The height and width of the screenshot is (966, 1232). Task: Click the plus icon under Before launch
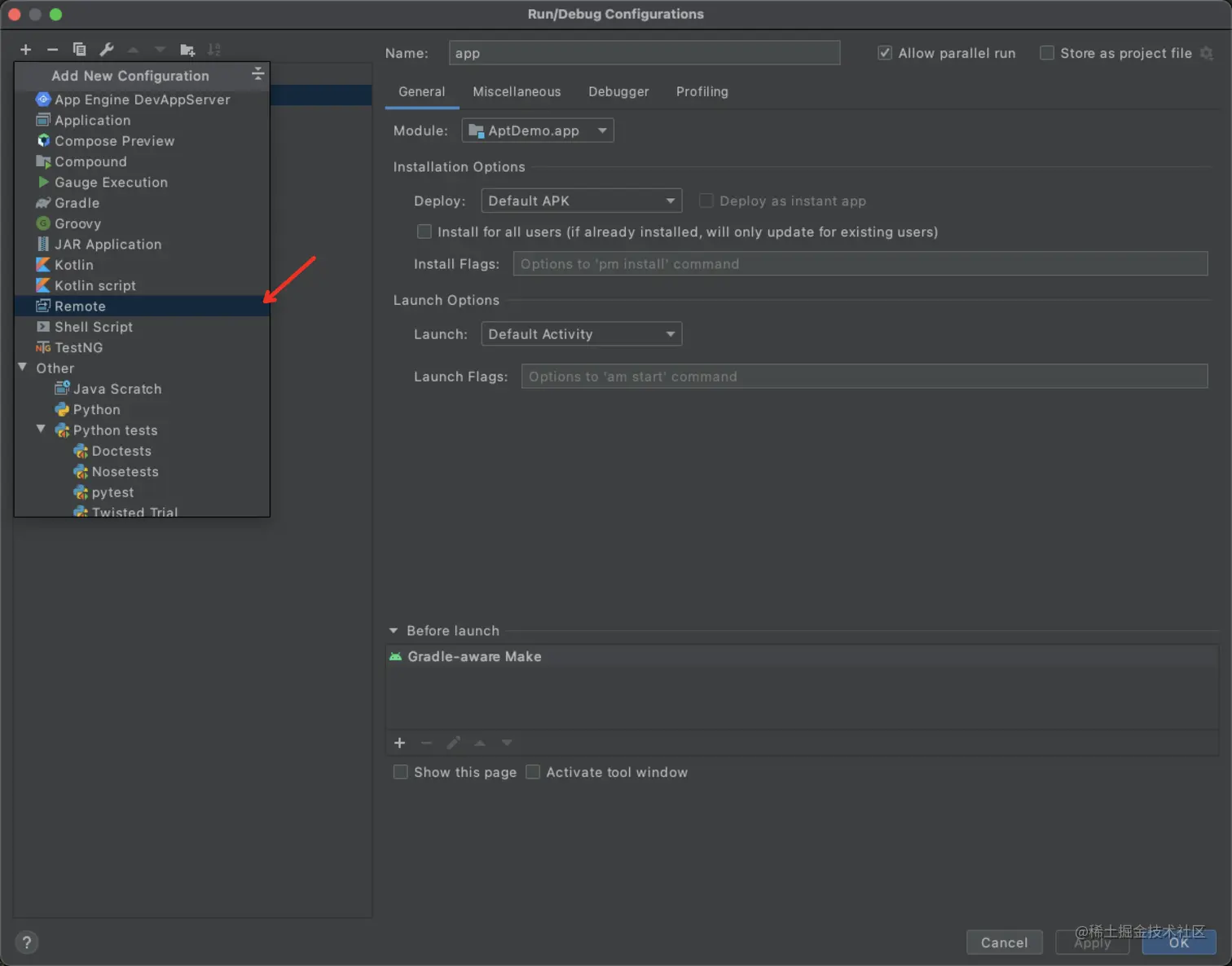(x=399, y=743)
